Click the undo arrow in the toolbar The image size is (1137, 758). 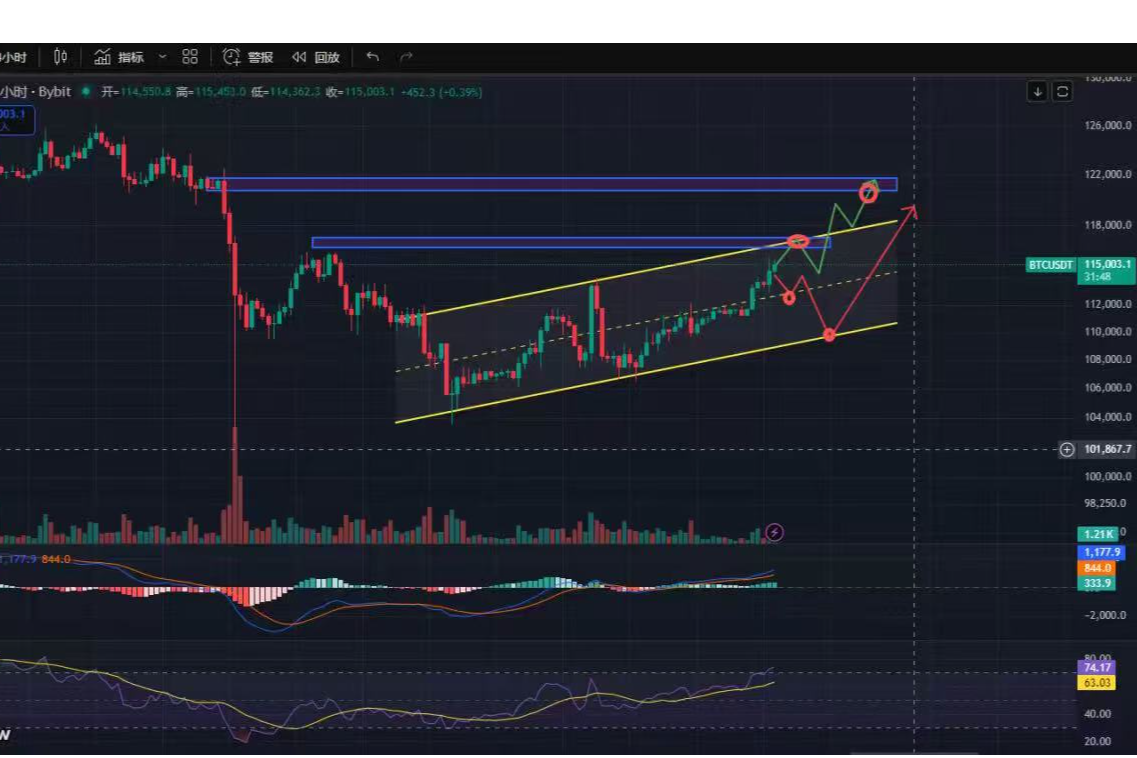(x=372, y=57)
